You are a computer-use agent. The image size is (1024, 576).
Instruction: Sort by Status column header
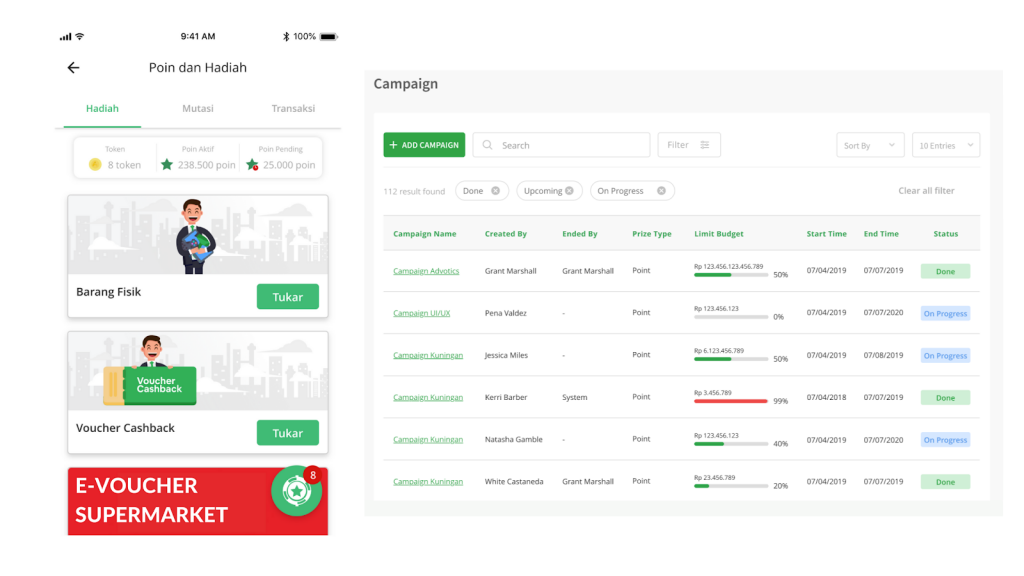[x=946, y=234]
